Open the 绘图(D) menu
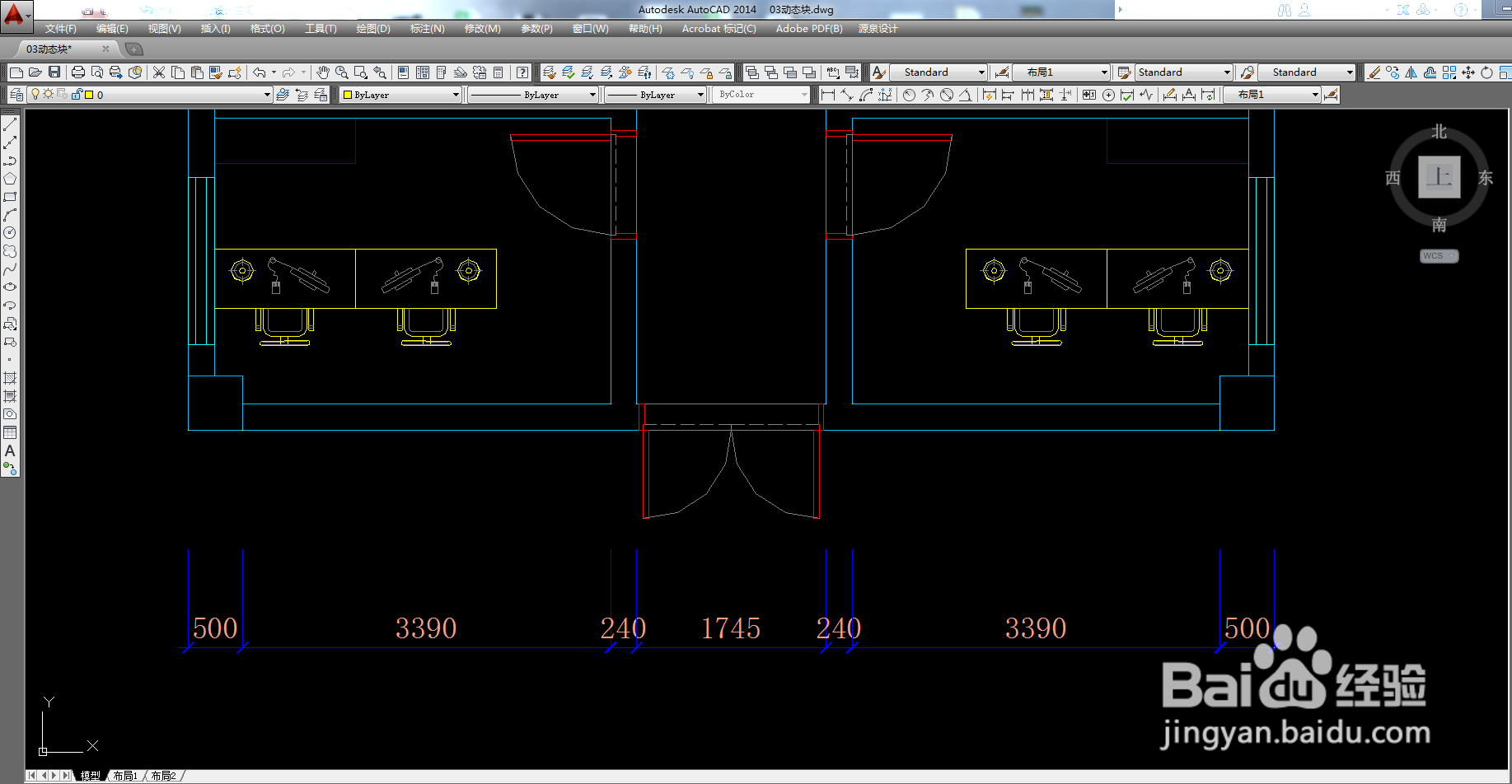Screen dimensions: 1512x784 point(373,29)
